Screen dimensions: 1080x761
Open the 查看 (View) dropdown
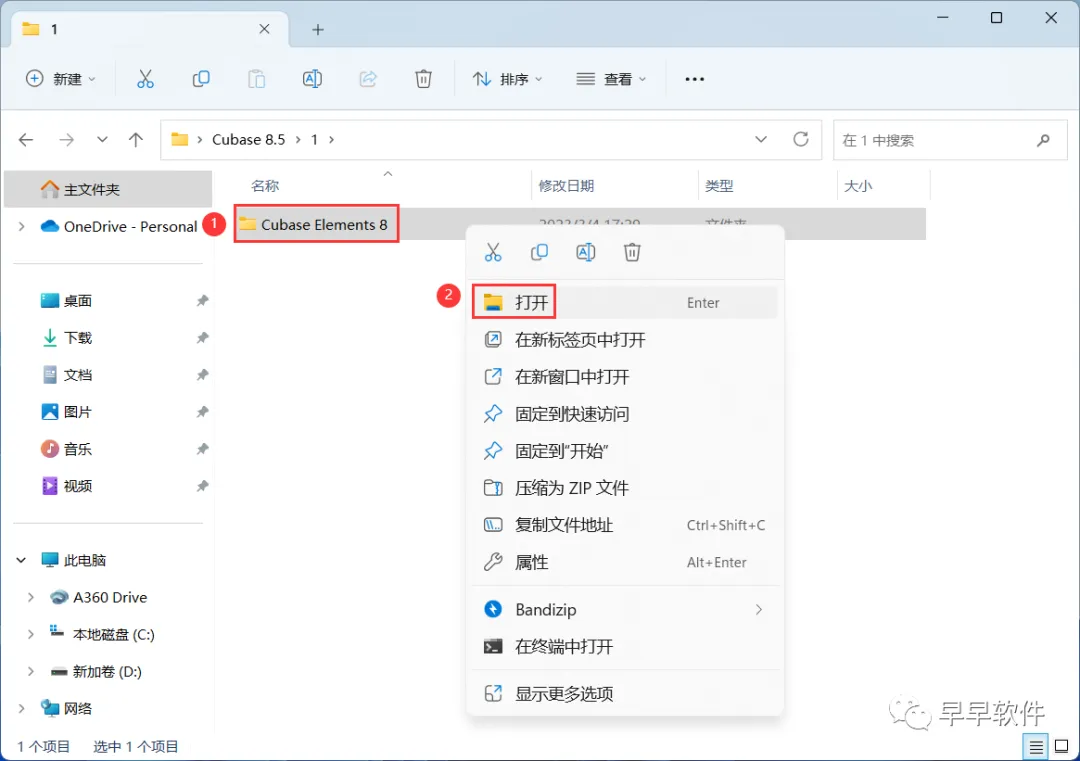click(x=612, y=79)
